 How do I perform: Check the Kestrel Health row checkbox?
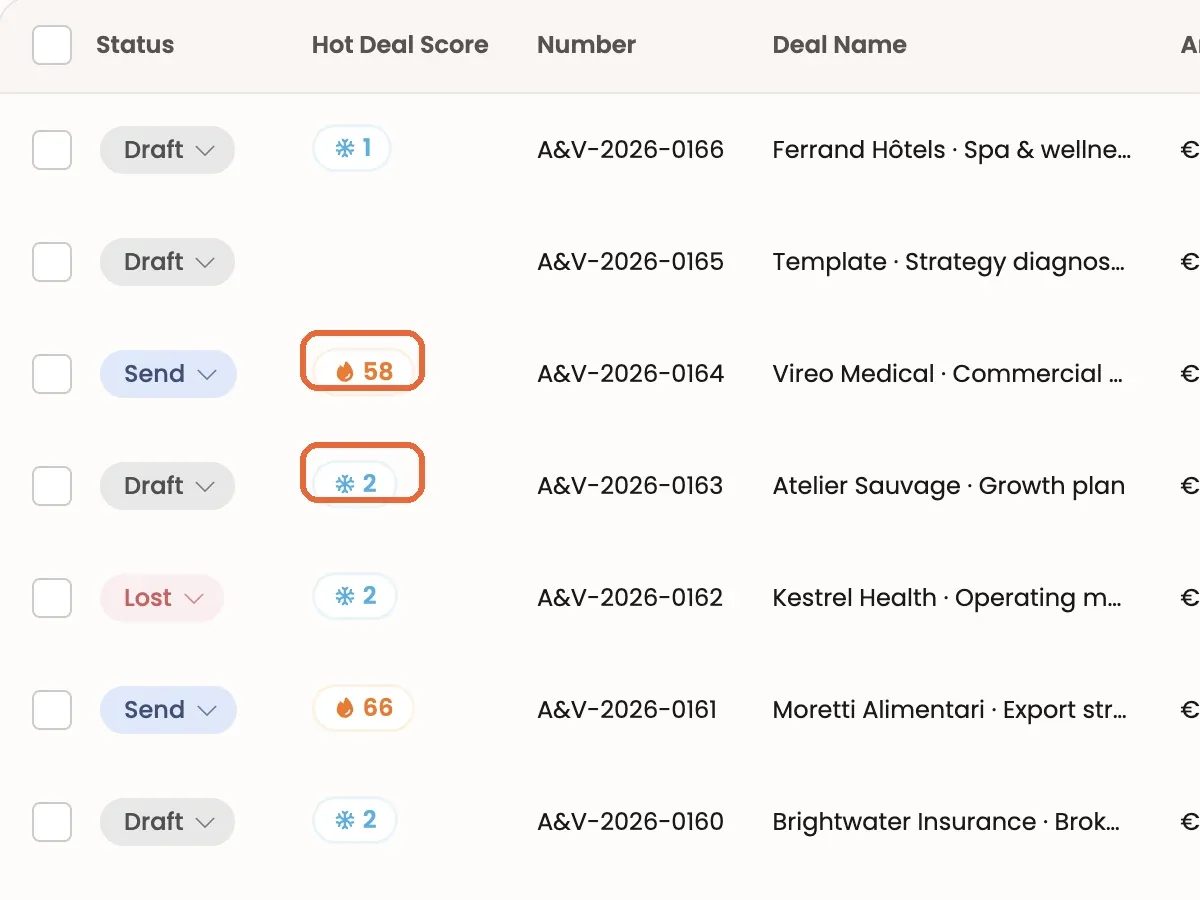[52, 598]
